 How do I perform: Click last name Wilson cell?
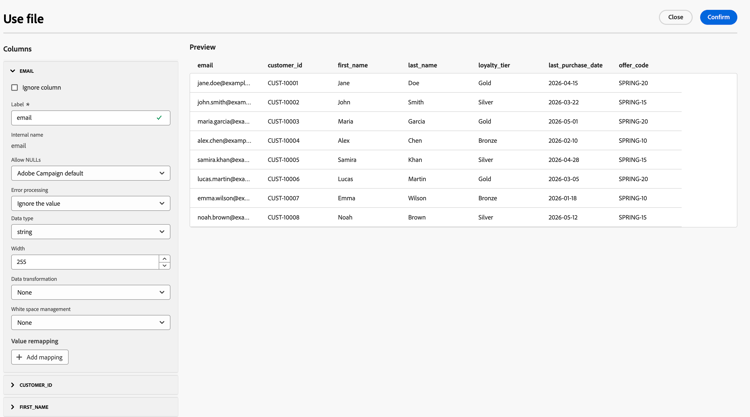tap(417, 198)
